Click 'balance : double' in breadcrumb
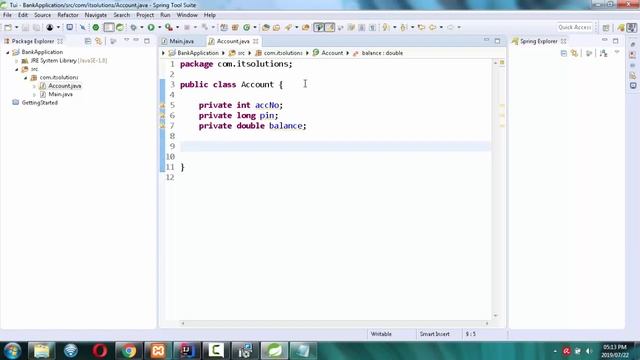This screenshot has height=360, width=640. point(382,53)
